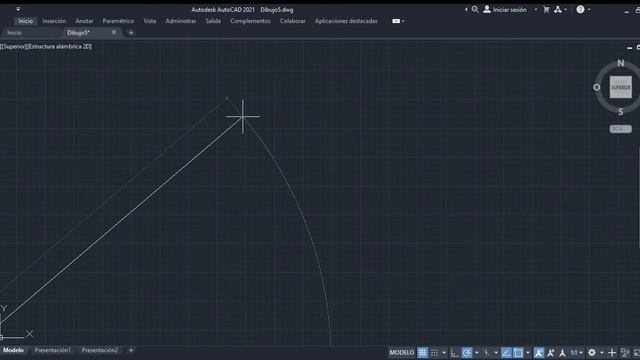This screenshot has height=360, width=640.
Task: Click the annotation scale person icon
Action: point(562,352)
